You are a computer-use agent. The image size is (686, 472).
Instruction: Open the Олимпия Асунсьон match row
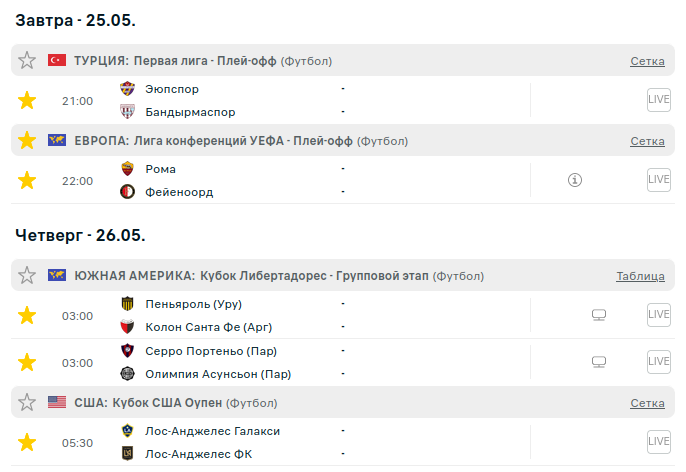pyautogui.click(x=218, y=374)
